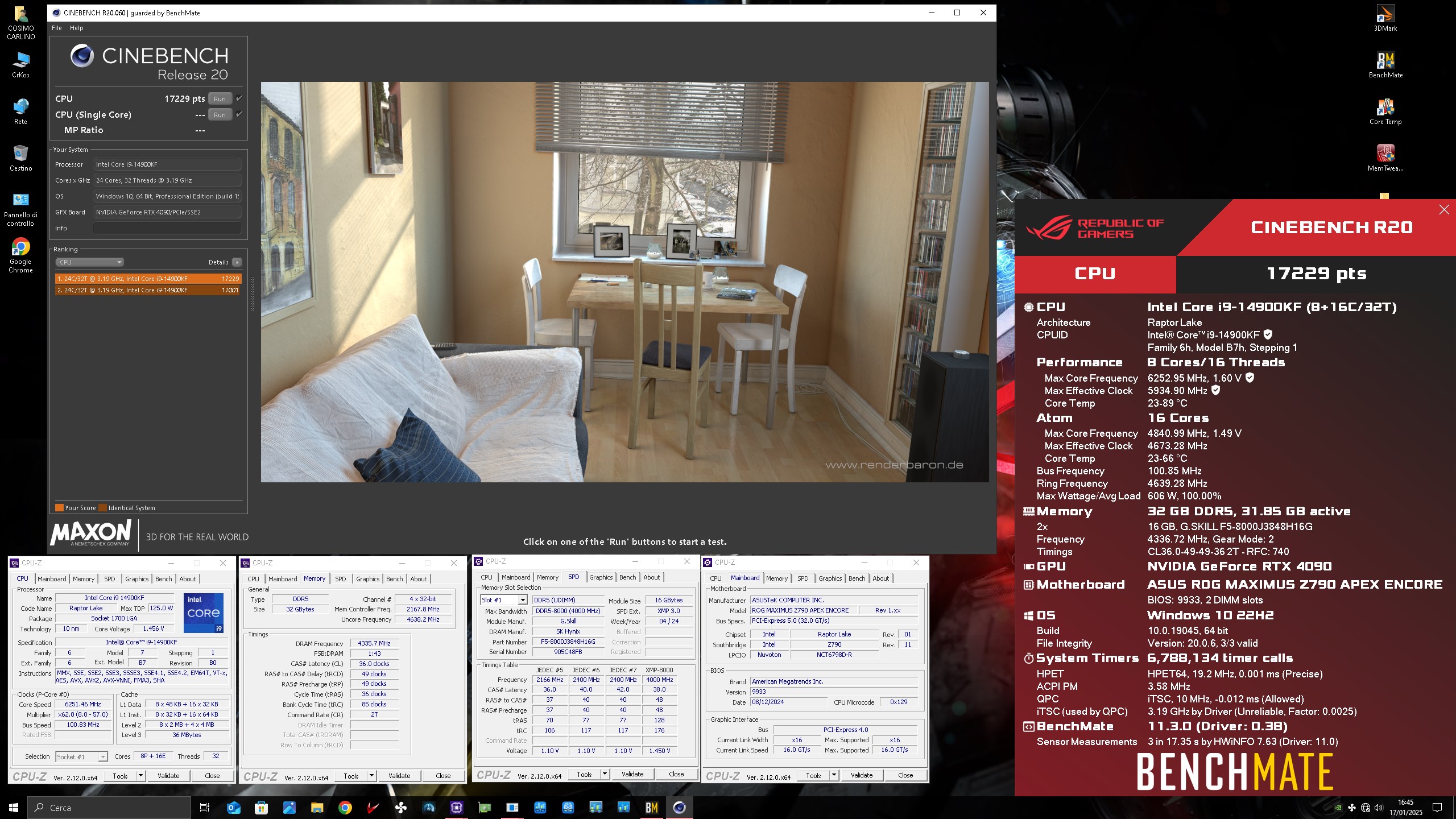This screenshot has height=819, width=1456.
Task: Open Chrome from the taskbar
Action: pyautogui.click(x=345, y=808)
